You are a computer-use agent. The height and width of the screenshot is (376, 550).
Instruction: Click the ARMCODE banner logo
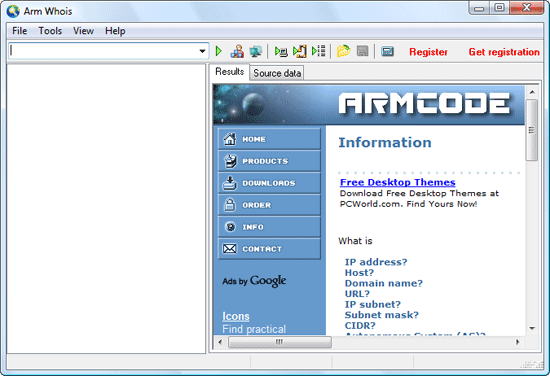pos(424,104)
